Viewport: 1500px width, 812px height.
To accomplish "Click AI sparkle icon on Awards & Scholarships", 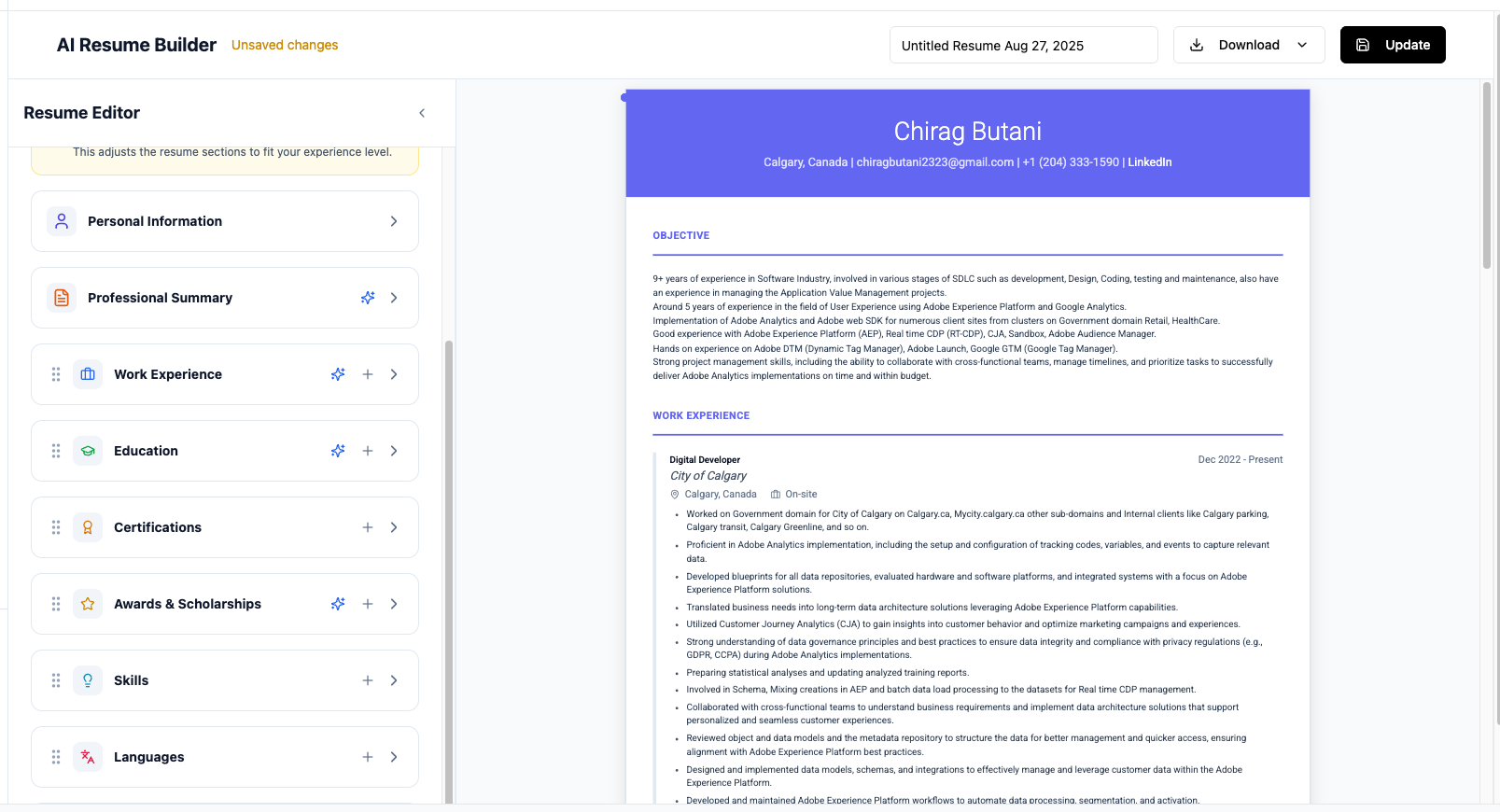I will point(338,604).
